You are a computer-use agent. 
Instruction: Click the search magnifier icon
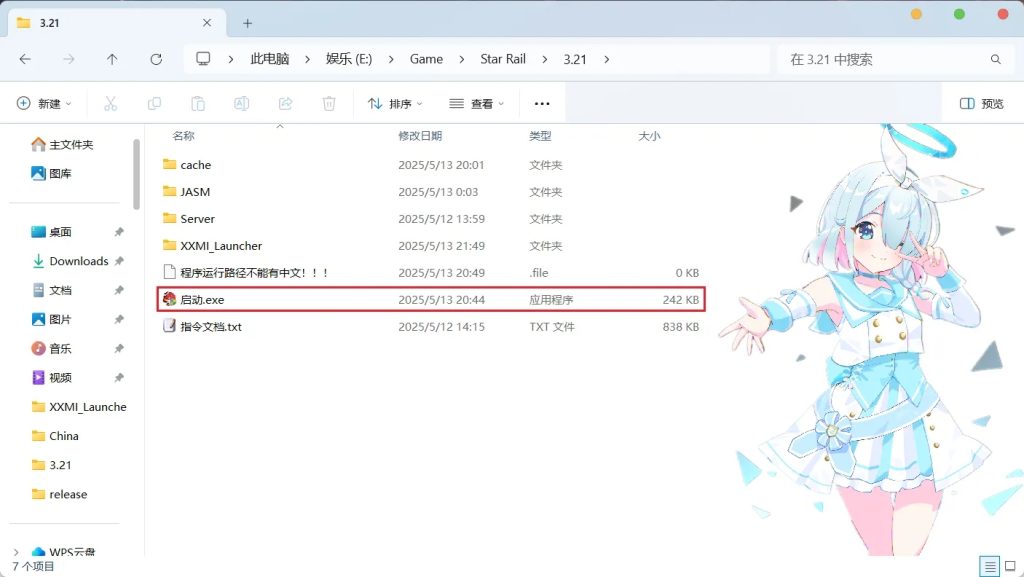995,59
